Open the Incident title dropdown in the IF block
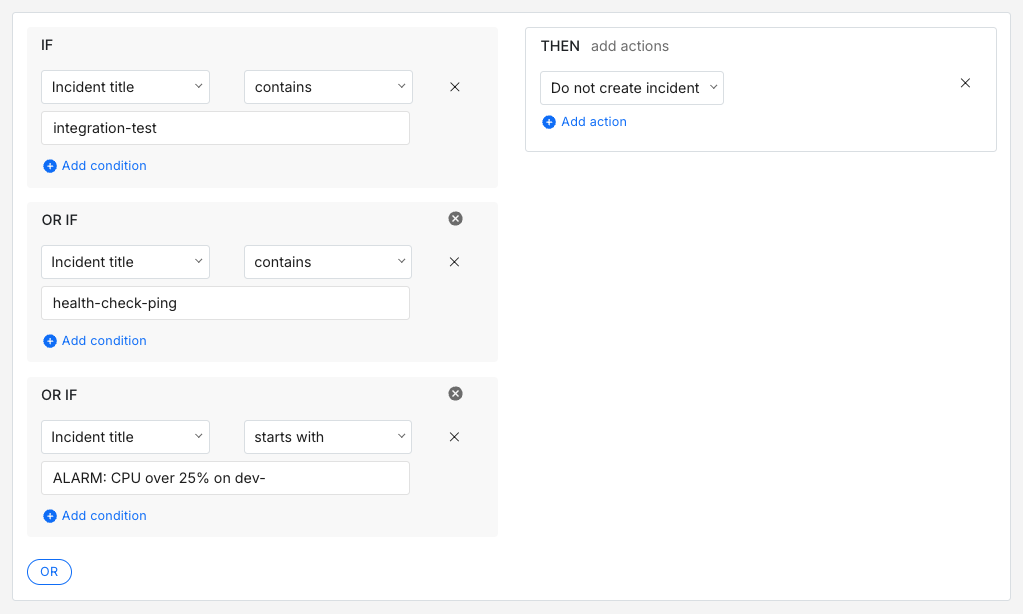 pos(124,87)
